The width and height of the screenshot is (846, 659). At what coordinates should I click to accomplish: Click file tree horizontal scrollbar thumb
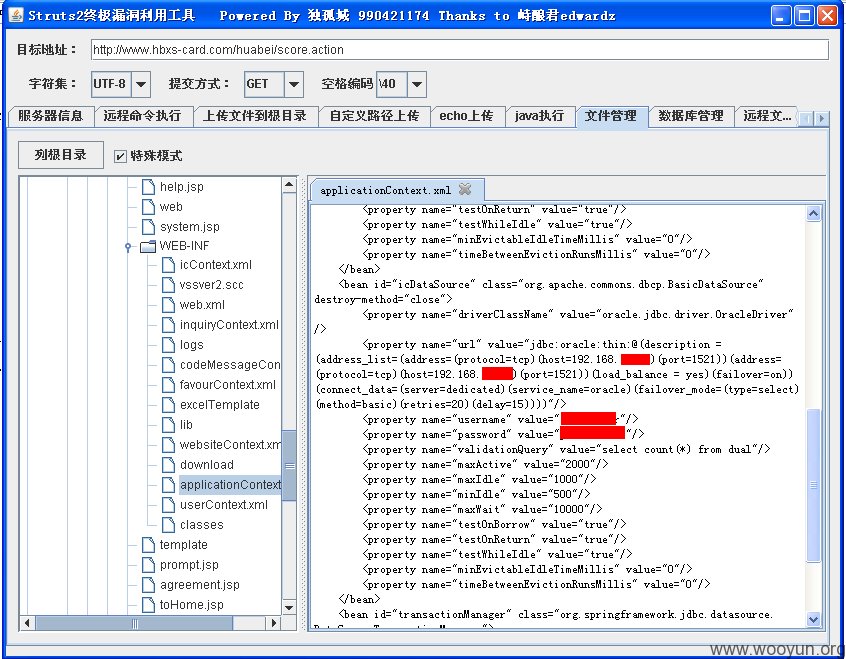135,623
